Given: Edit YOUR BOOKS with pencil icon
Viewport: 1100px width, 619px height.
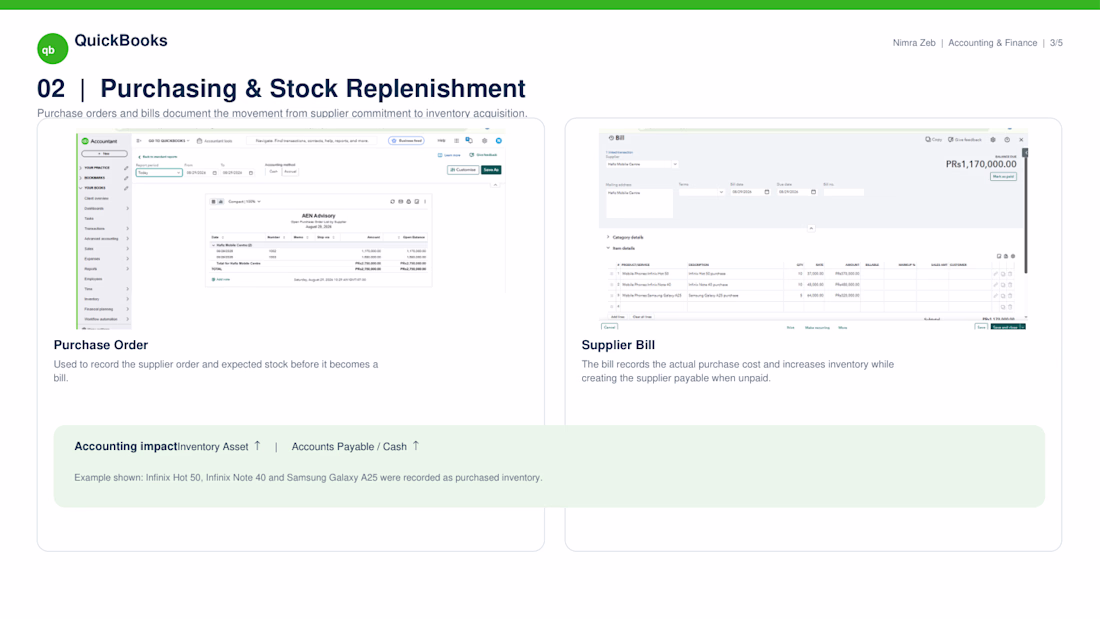Looking at the screenshot, I should pos(126,188).
